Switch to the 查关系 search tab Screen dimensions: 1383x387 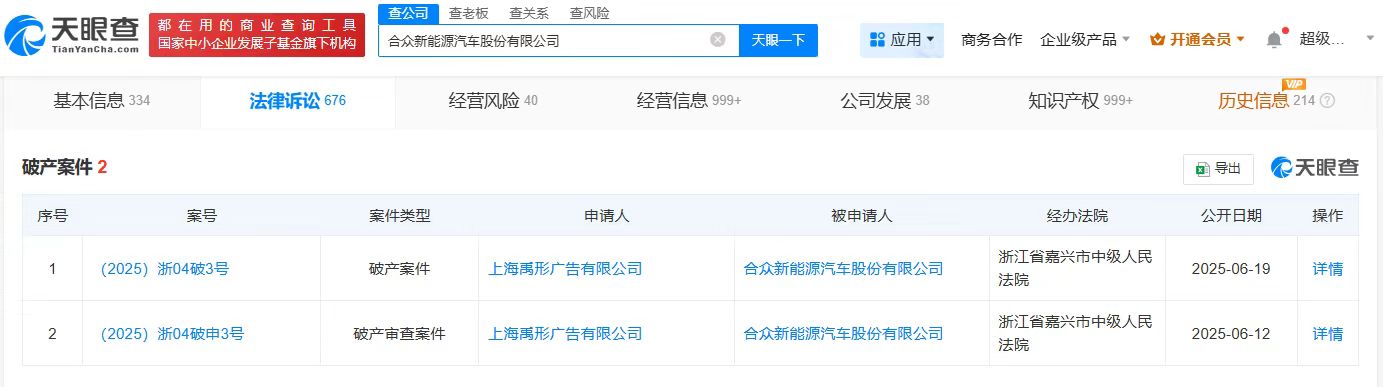point(529,13)
